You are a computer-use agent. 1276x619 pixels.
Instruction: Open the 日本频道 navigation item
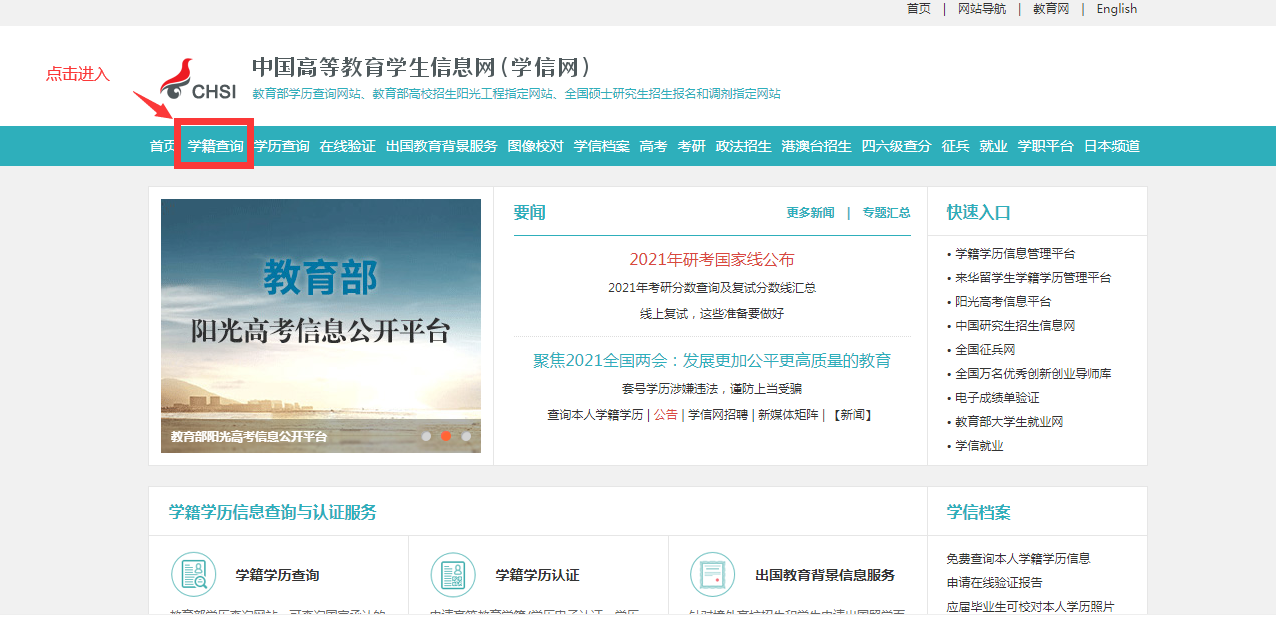click(x=1111, y=146)
